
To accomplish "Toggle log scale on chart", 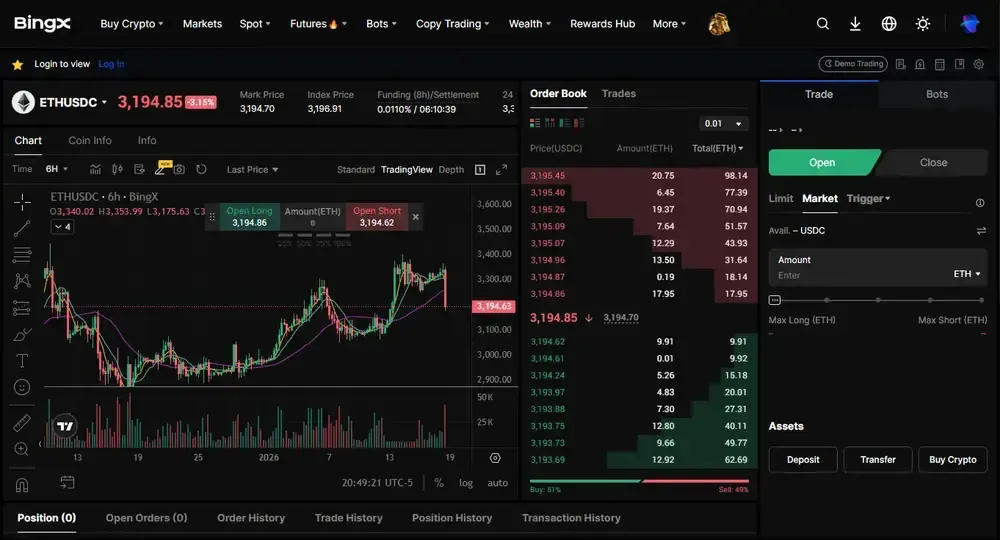I will tap(466, 483).
